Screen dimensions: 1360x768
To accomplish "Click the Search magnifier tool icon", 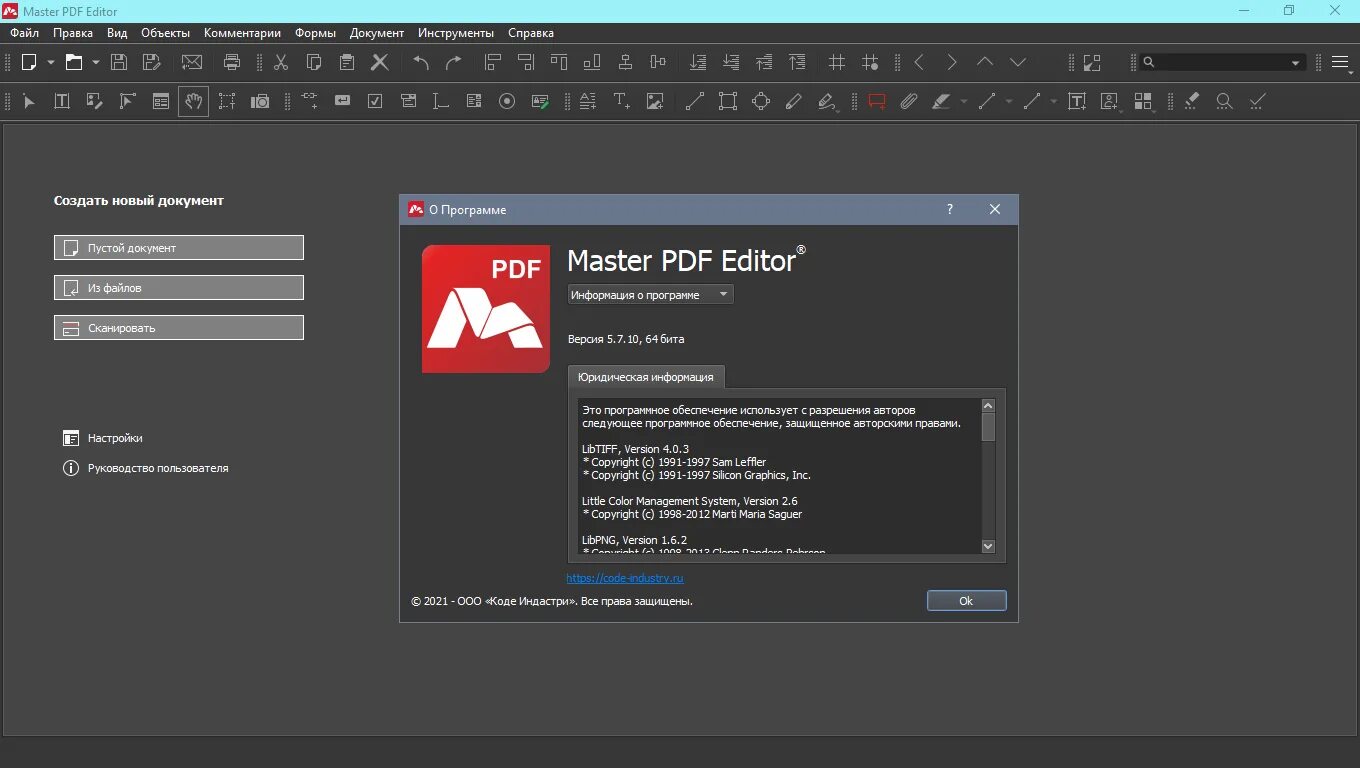I will pyautogui.click(x=1224, y=101).
